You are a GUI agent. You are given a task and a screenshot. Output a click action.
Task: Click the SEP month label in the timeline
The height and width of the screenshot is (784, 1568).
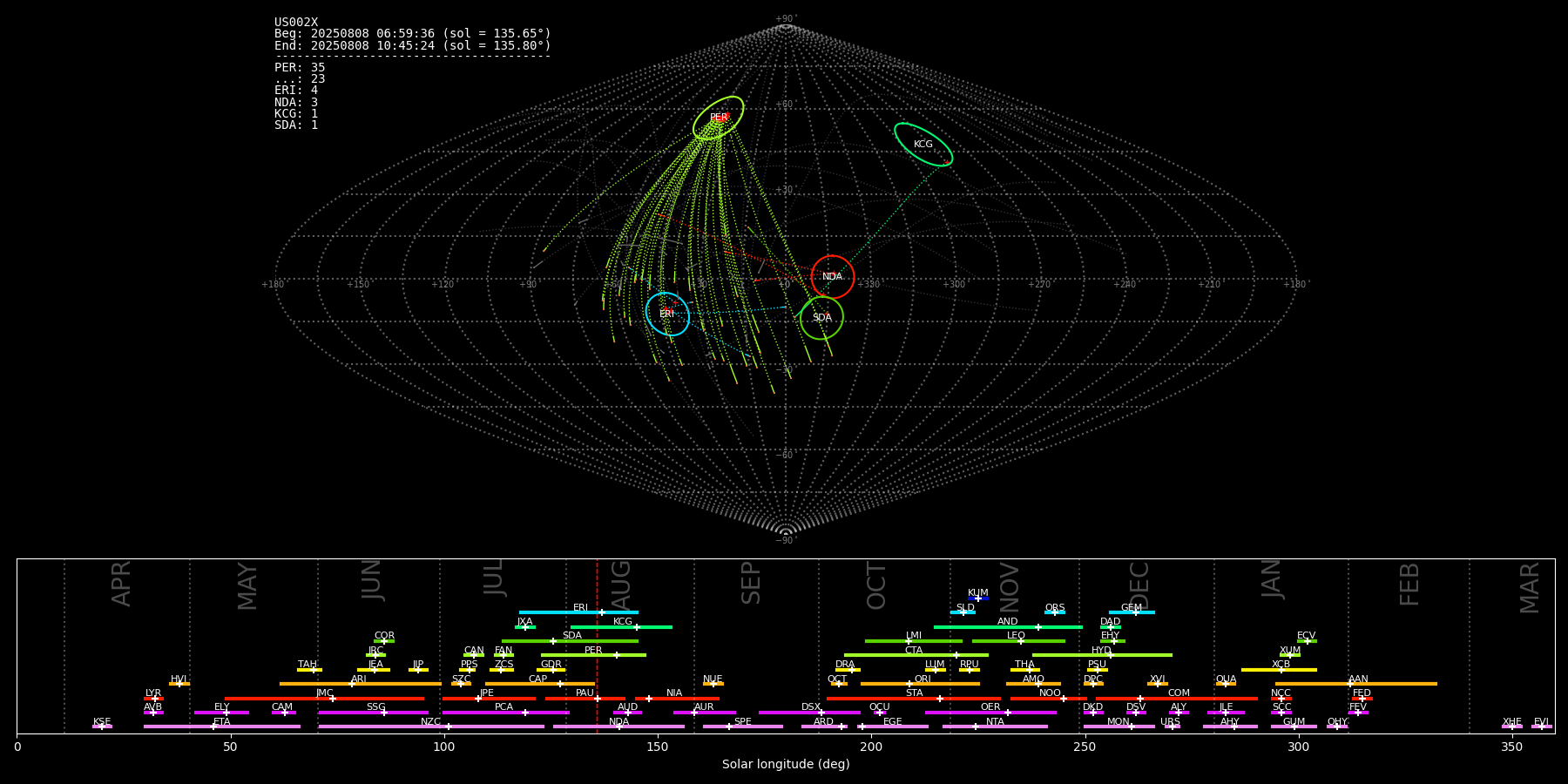click(x=751, y=583)
